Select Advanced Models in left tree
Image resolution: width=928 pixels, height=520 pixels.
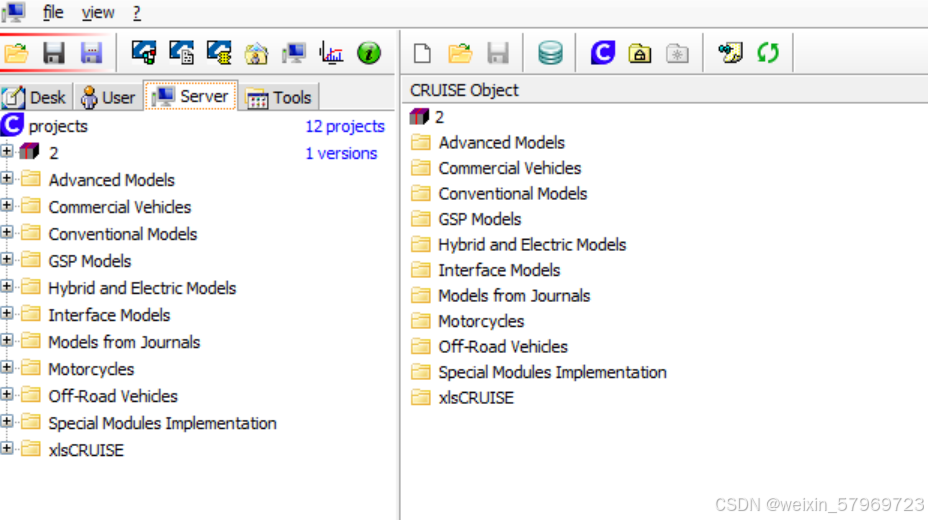[x=111, y=180]
